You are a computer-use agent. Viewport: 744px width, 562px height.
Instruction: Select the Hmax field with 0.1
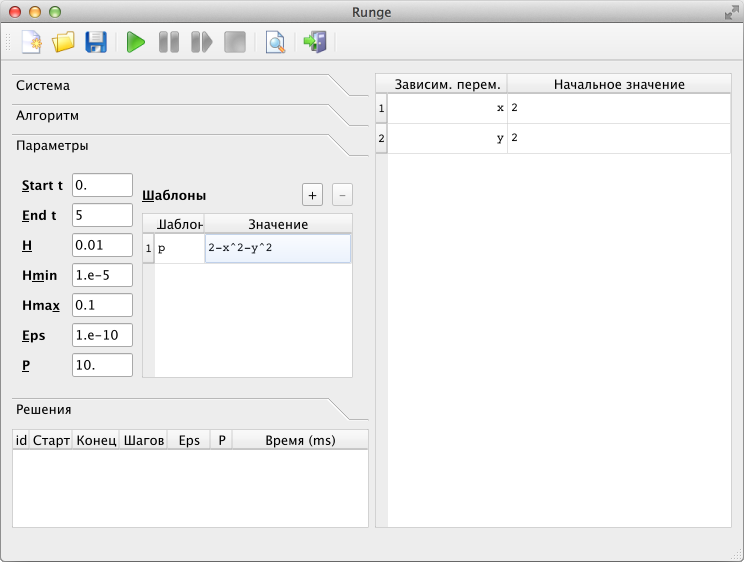pos(102,305)
